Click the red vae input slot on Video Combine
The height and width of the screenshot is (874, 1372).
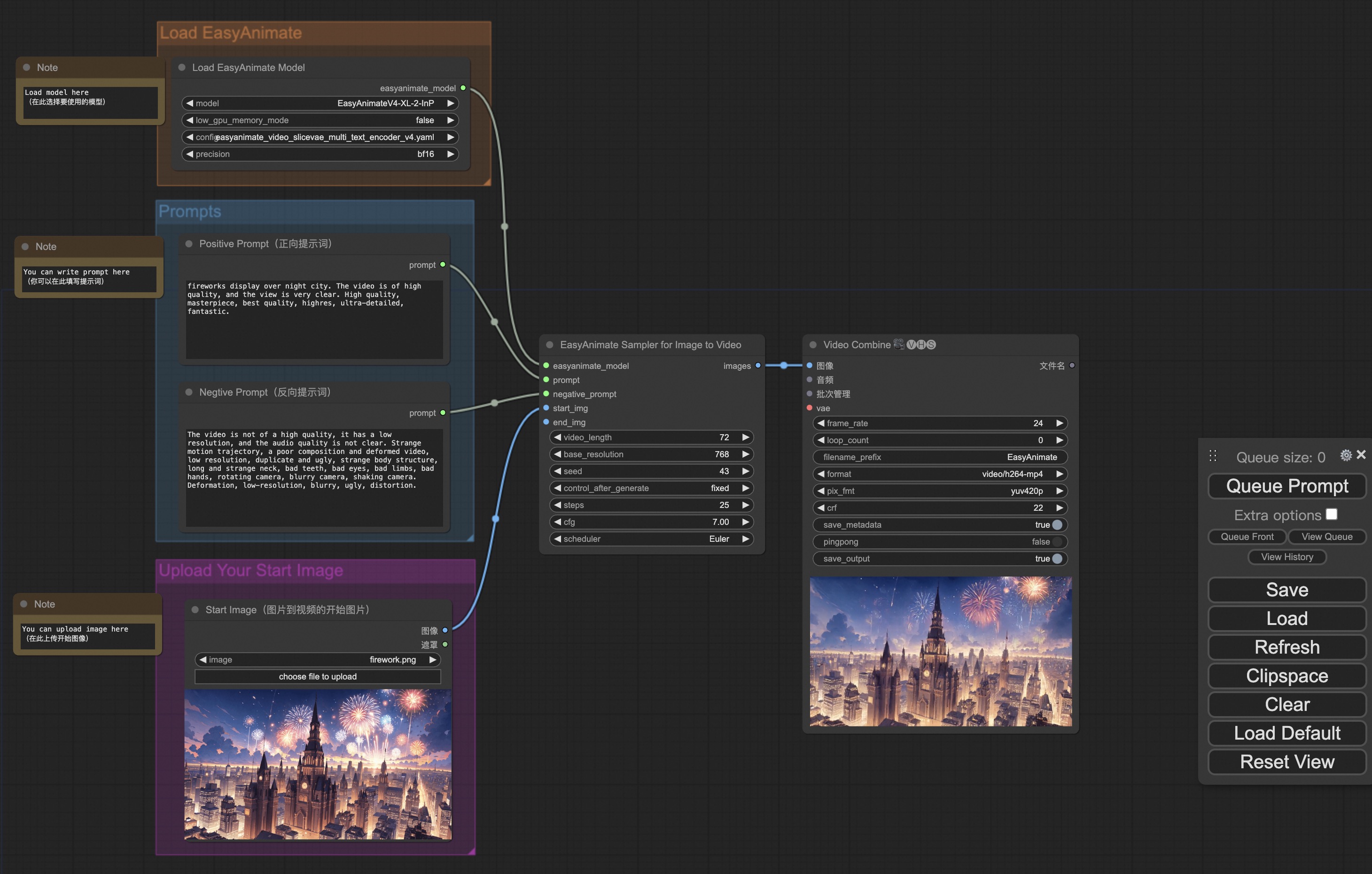tap(809, 408)
